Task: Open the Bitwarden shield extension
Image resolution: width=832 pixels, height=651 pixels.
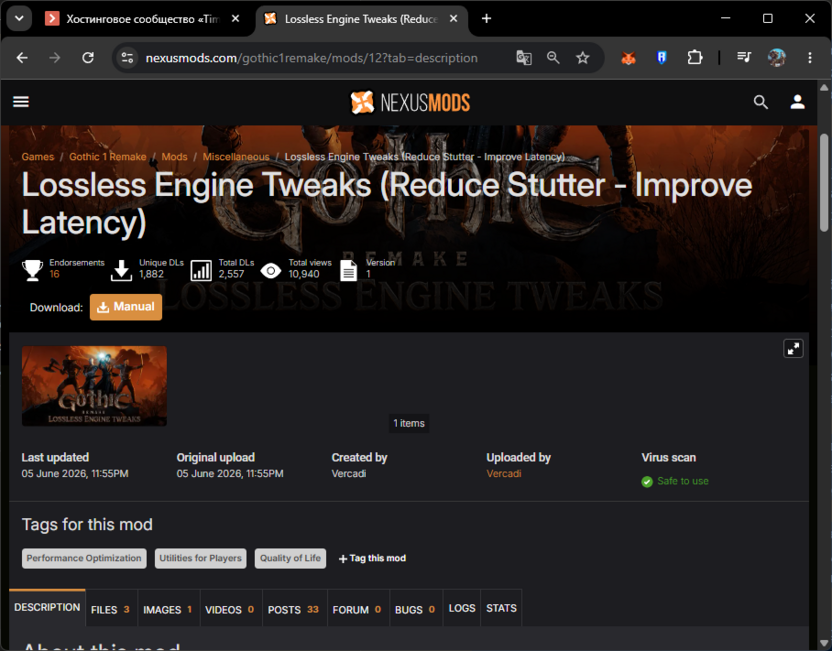Action: [662, 58]
